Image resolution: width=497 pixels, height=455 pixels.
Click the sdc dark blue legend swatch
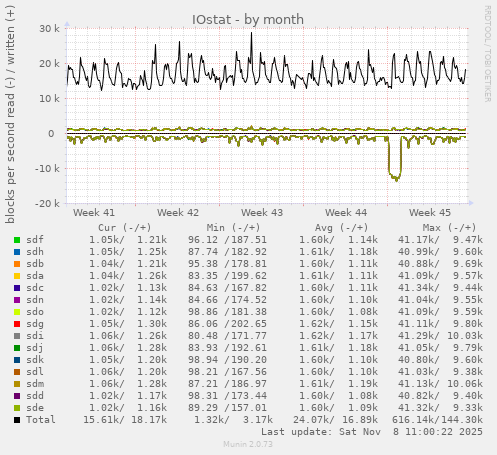[x=17, y=288]
